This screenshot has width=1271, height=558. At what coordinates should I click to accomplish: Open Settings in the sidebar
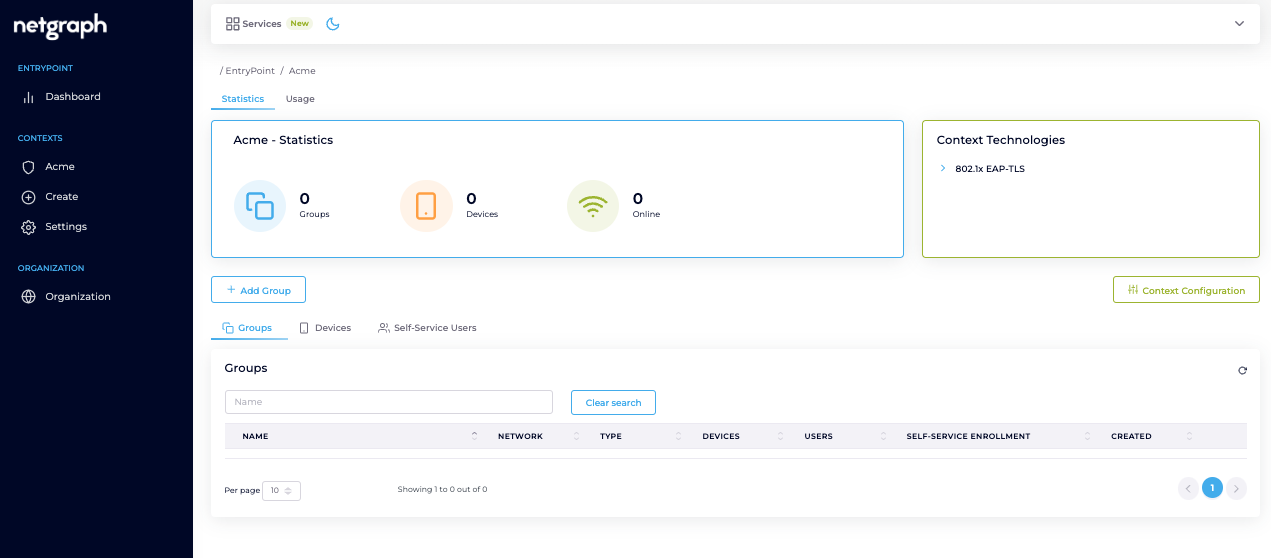coord(65,227)
